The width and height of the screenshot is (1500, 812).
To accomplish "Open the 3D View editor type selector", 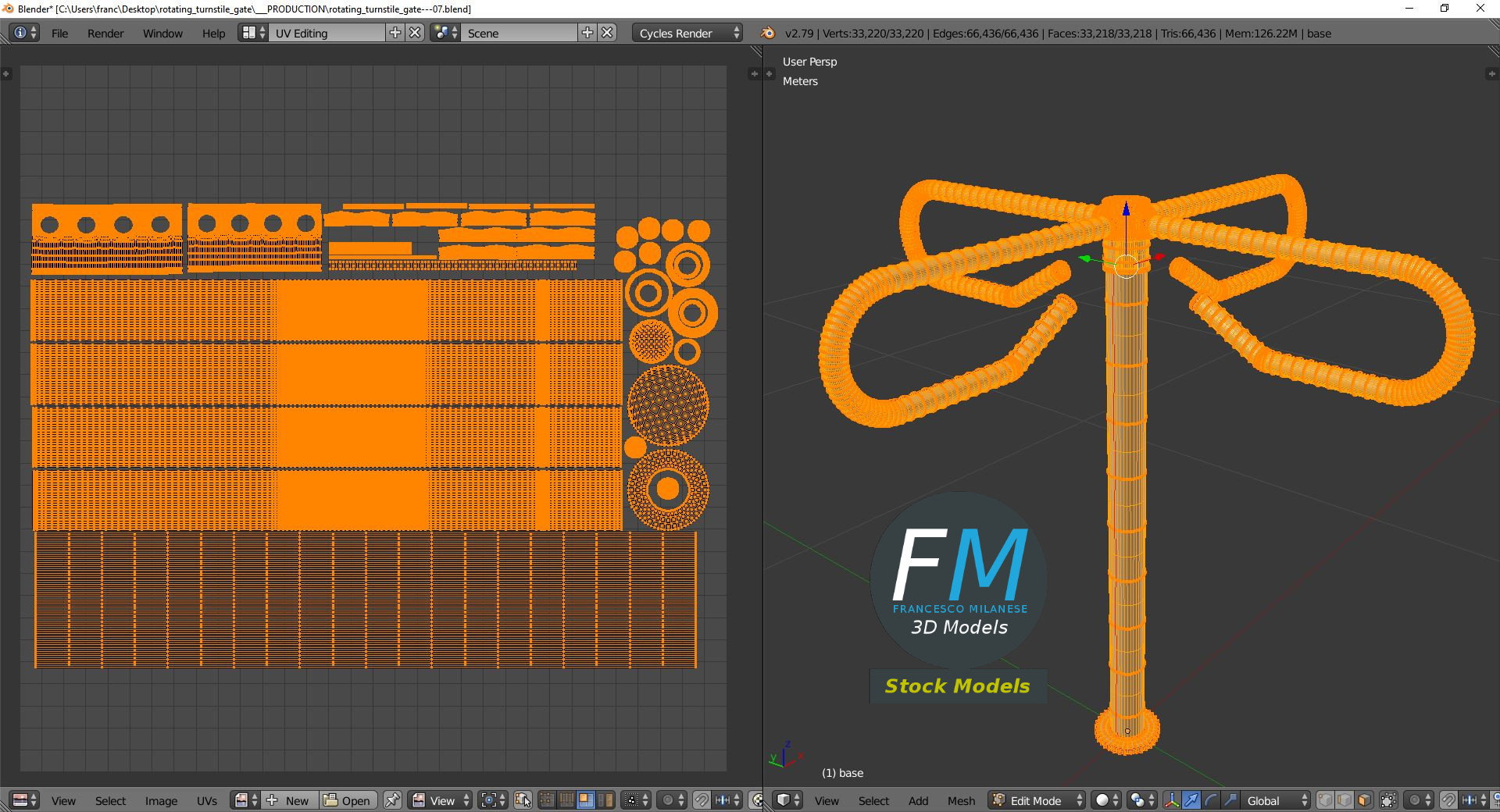I will [787, 800].
